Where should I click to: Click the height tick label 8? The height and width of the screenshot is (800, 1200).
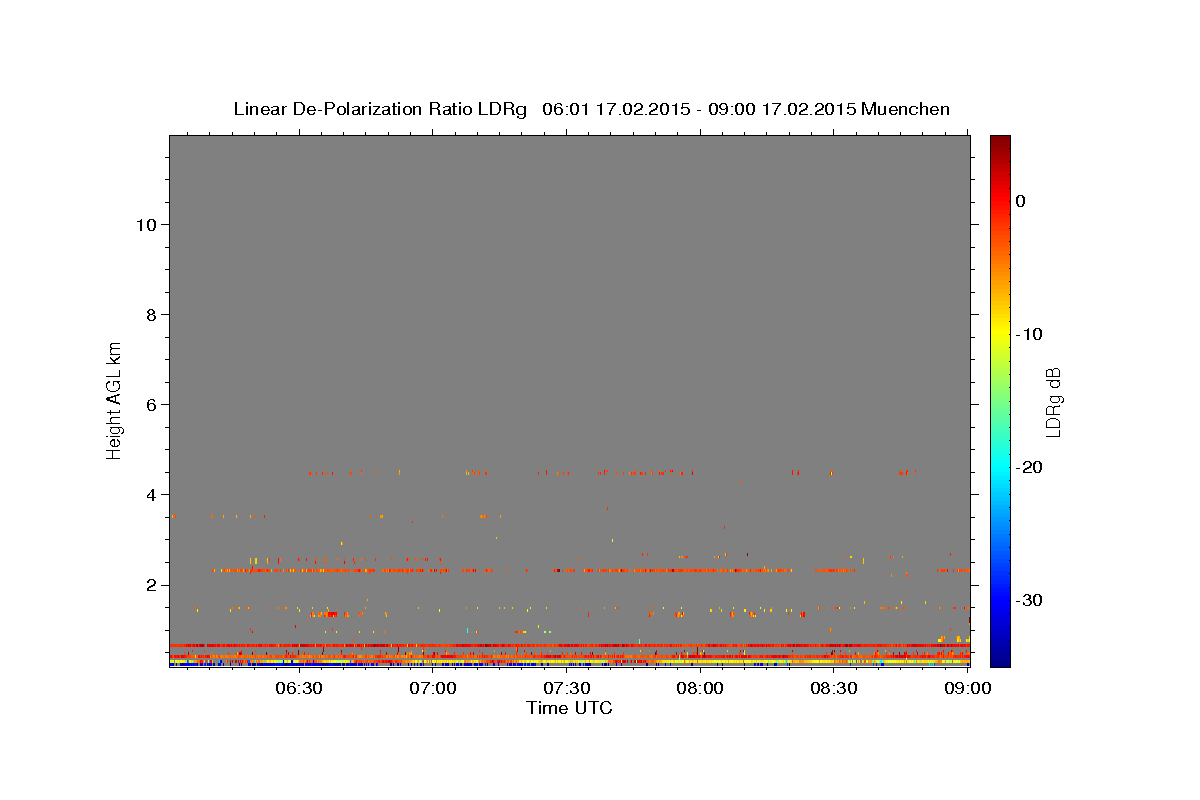(x=149, y=315)
